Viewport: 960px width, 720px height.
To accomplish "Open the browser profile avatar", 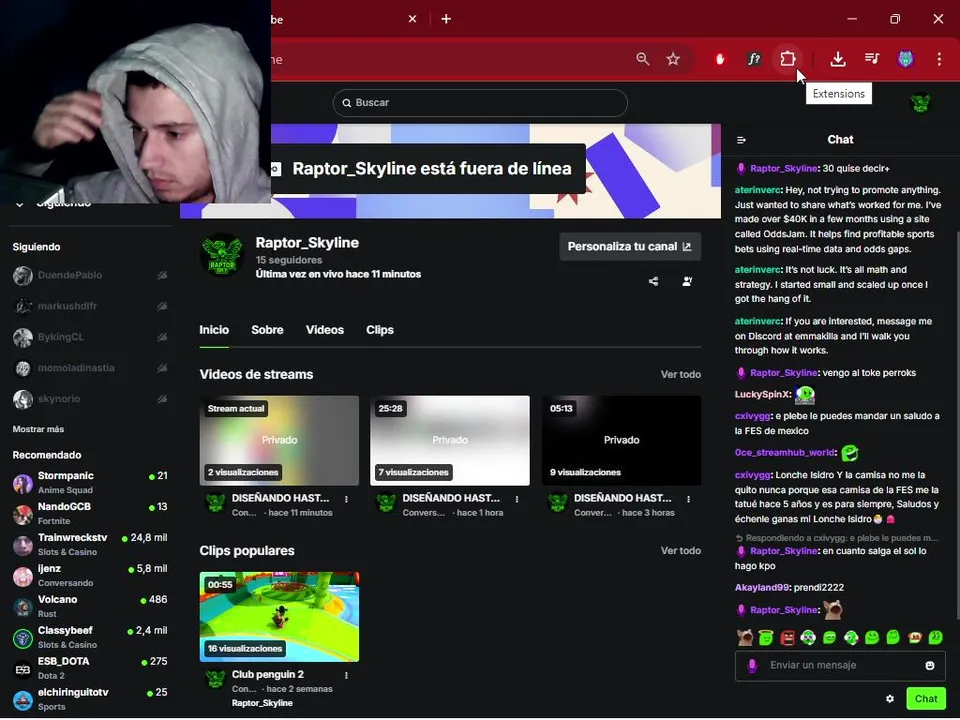I will pos(905,59).
